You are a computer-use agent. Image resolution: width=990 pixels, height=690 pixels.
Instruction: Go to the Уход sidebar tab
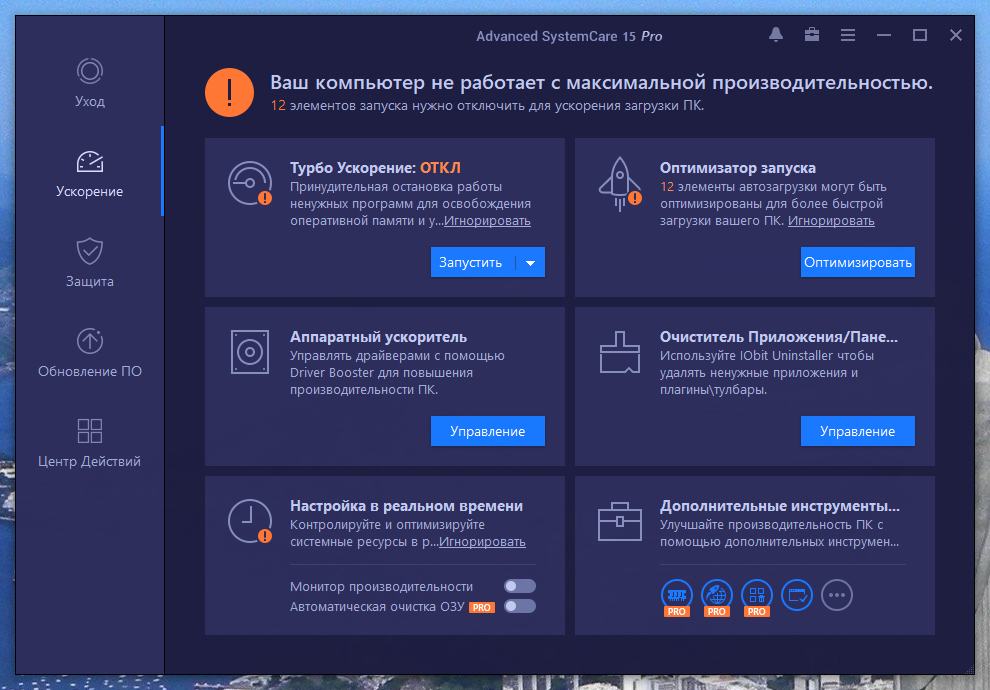click(x=89, y=83)
